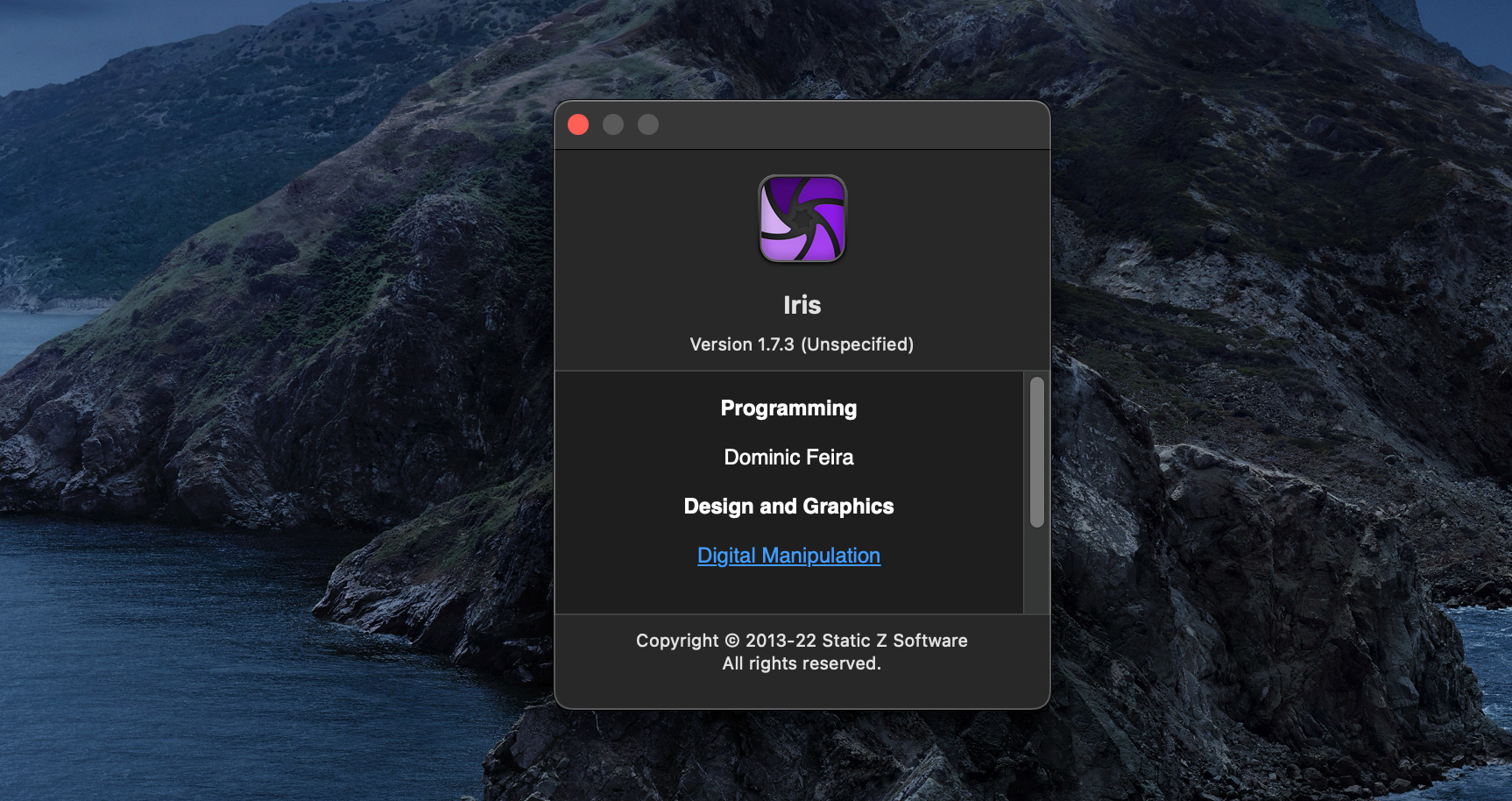Click the Iris app name title
The width and height of the screenshot is (1512, 801).
pos(802,305)
